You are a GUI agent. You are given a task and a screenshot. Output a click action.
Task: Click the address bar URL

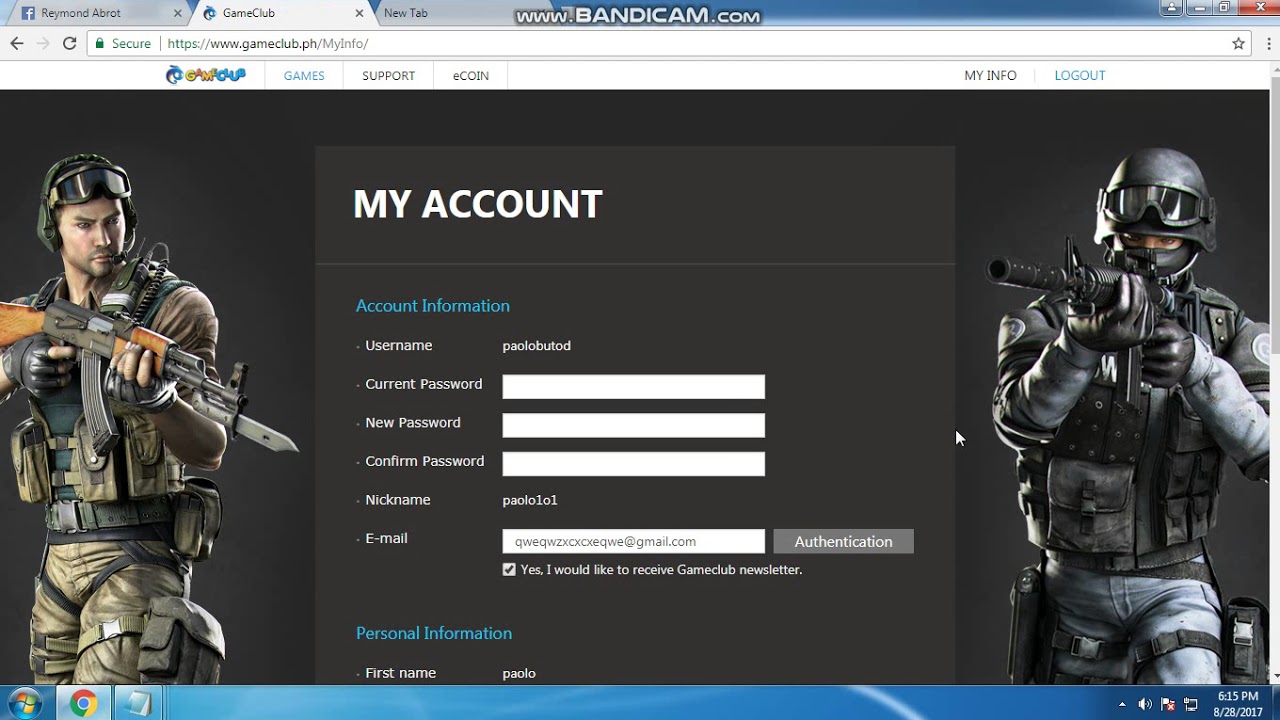(x=268, y=43)
